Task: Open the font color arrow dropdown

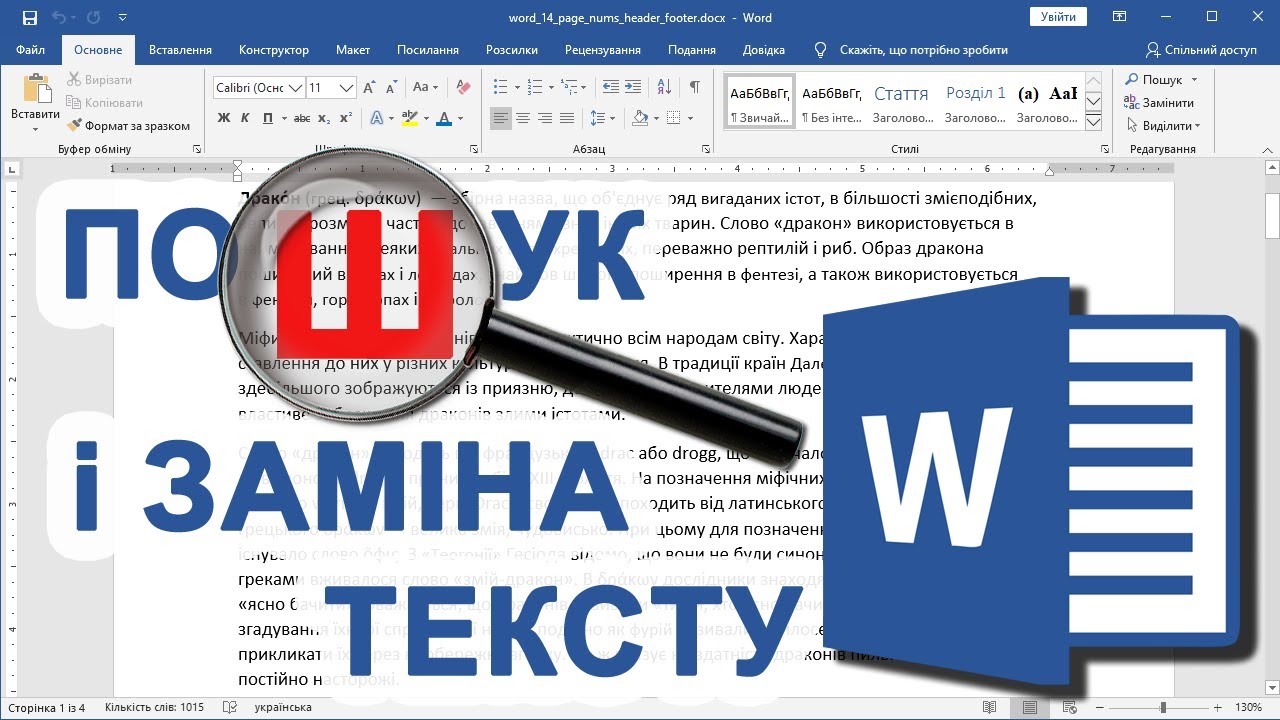Action: coord(460,118)
